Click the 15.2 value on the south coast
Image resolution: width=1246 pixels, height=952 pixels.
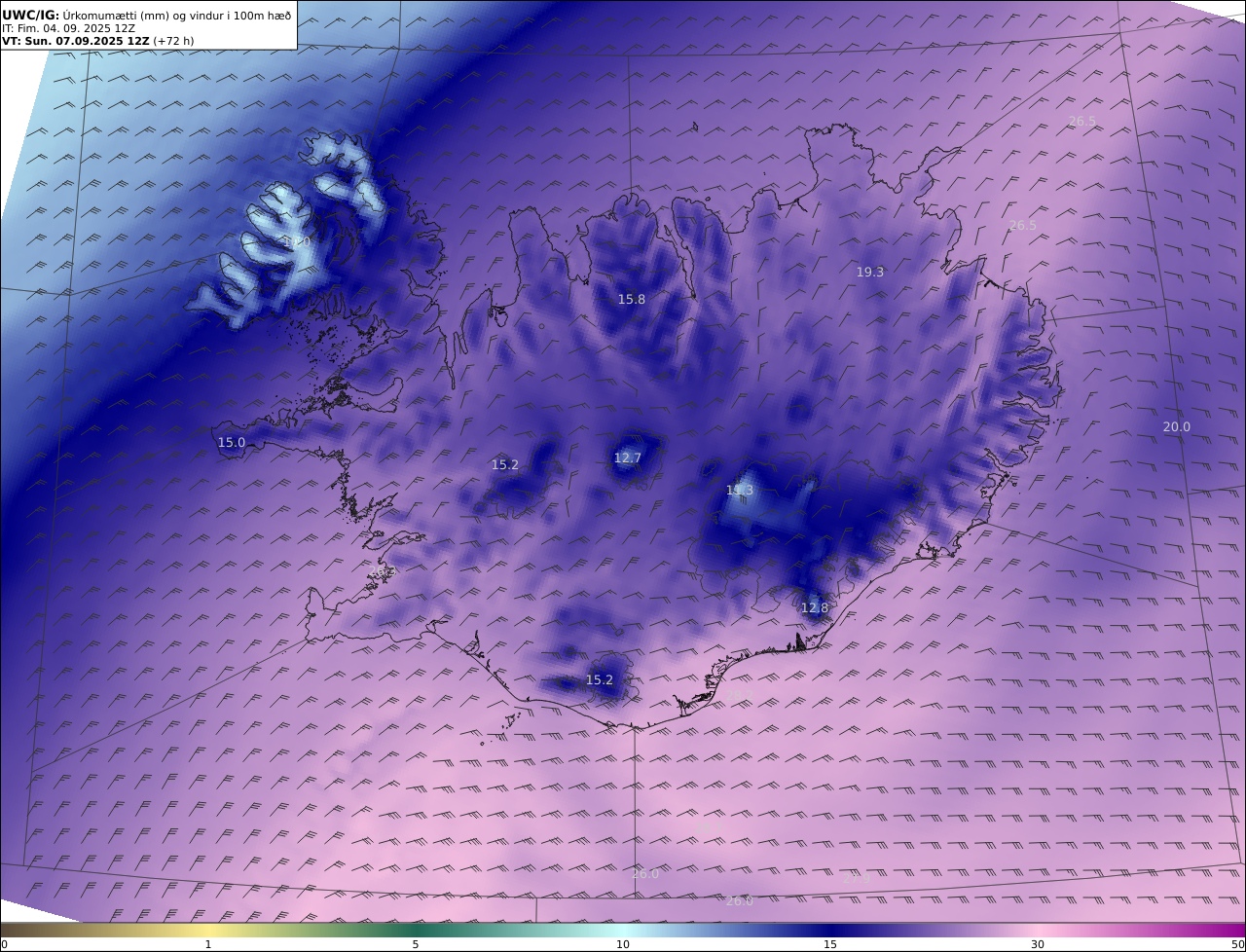click(x=600, y=680)
